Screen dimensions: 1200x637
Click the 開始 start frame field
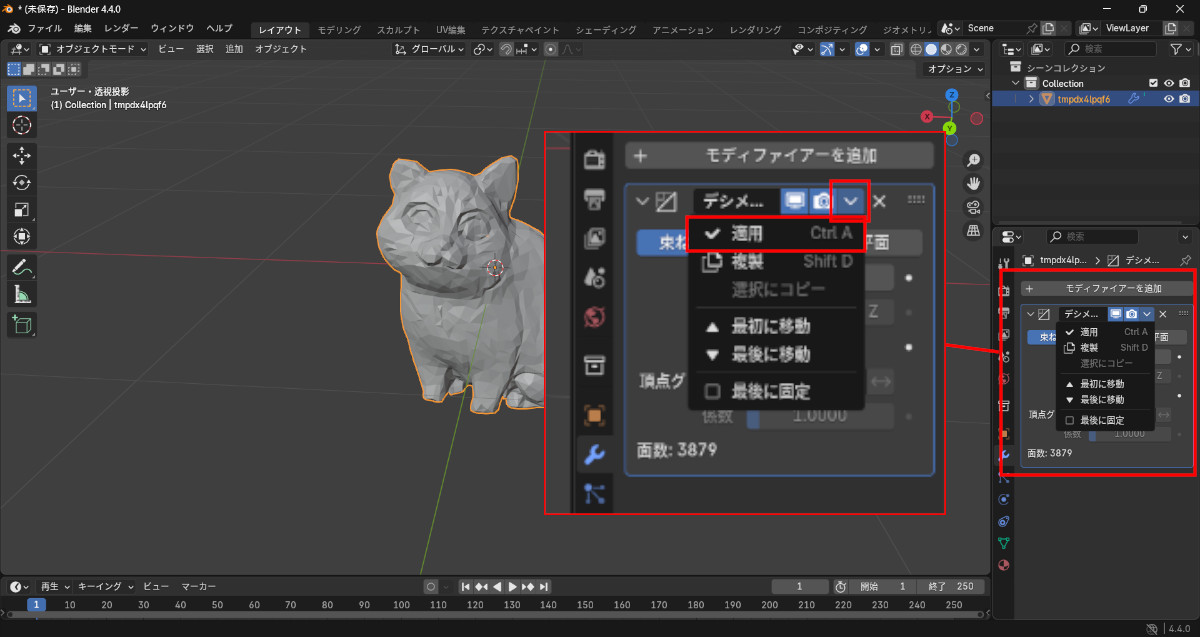[x=882, y=586]
